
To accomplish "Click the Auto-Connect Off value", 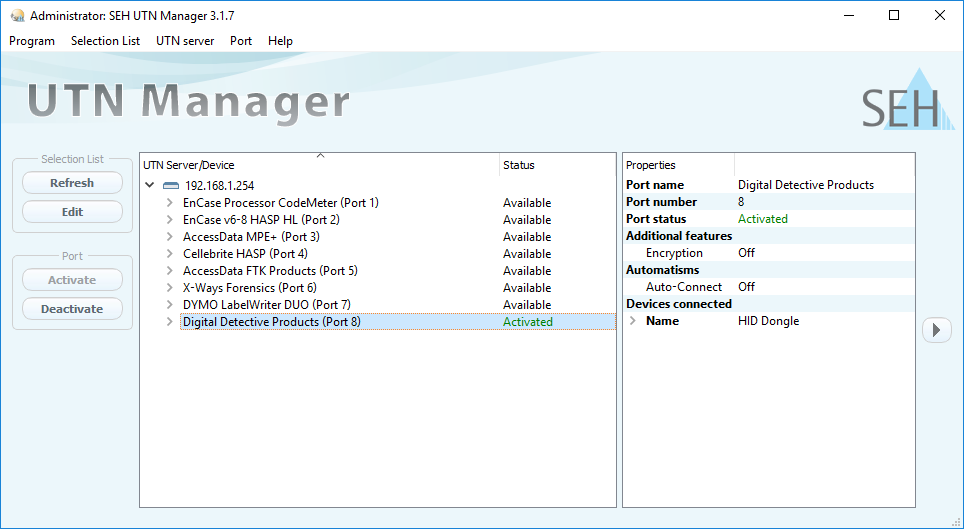I will [x=746, y=287].
